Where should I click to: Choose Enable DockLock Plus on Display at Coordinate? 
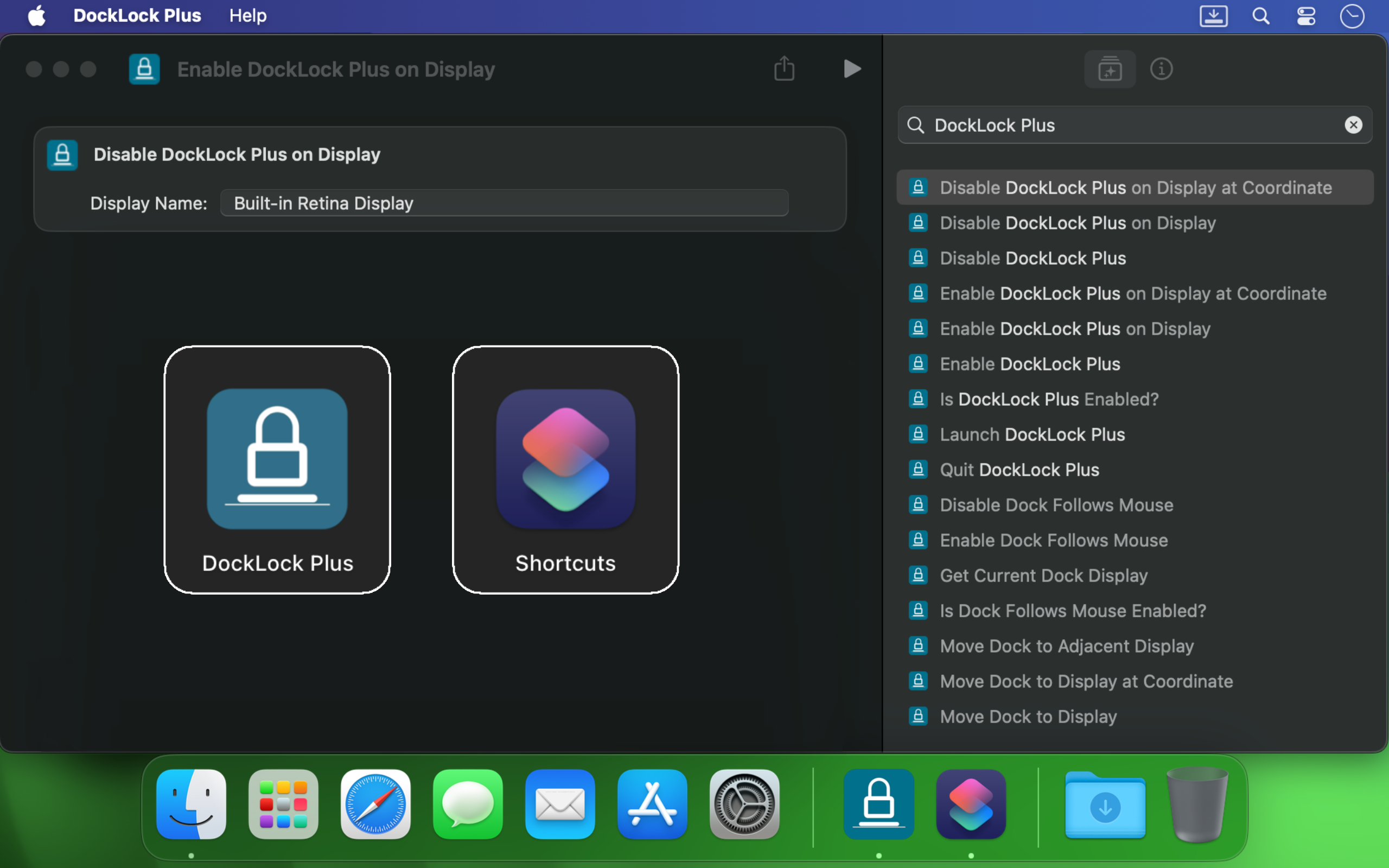pos(1135,293)
